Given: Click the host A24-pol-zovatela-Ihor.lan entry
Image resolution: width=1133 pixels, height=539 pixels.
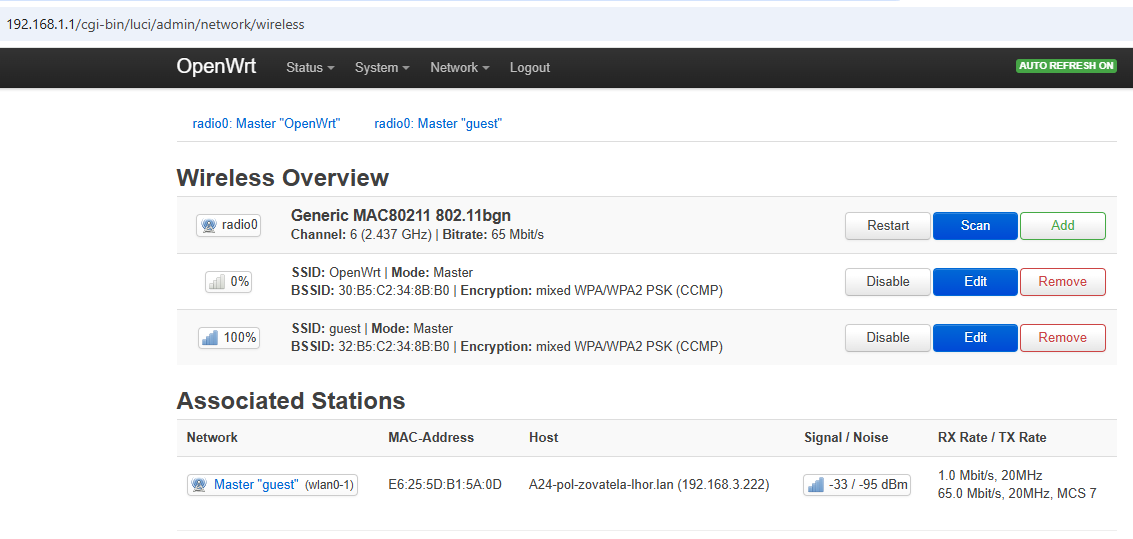Looking at the screenshot, I should pyautogui.click(x=649, y=485).
